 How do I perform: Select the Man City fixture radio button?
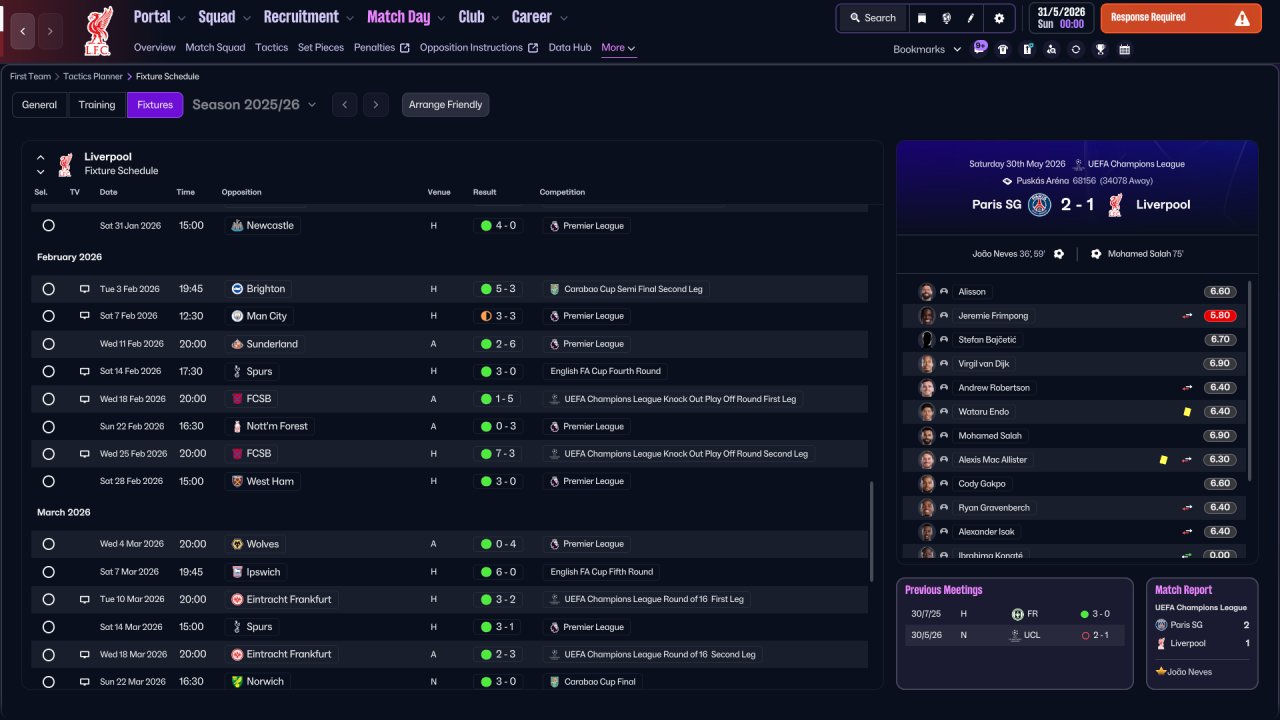tap(48, 316)
